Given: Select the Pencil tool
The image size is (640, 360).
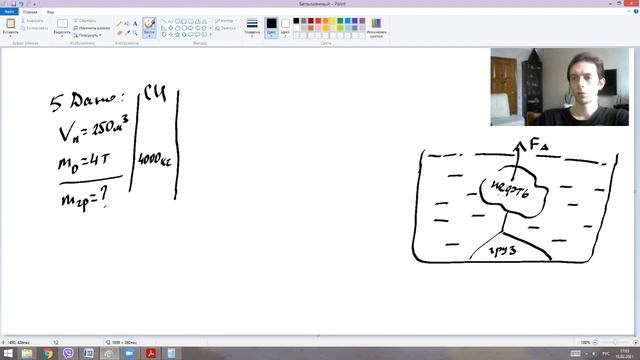Looking at the screenshot, I should (x=120, y=24).
